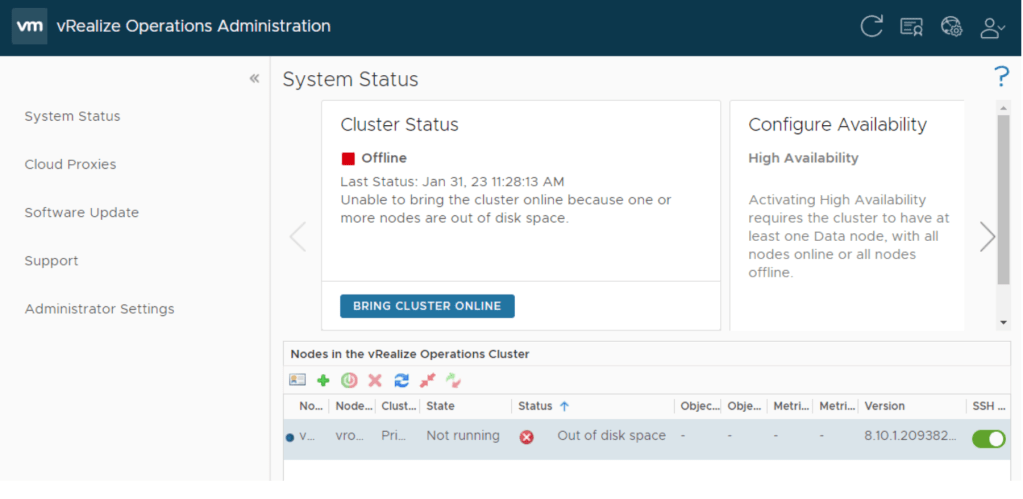Open the SSL certificate icon in header
1023x499 pixels.
[911, 27]
